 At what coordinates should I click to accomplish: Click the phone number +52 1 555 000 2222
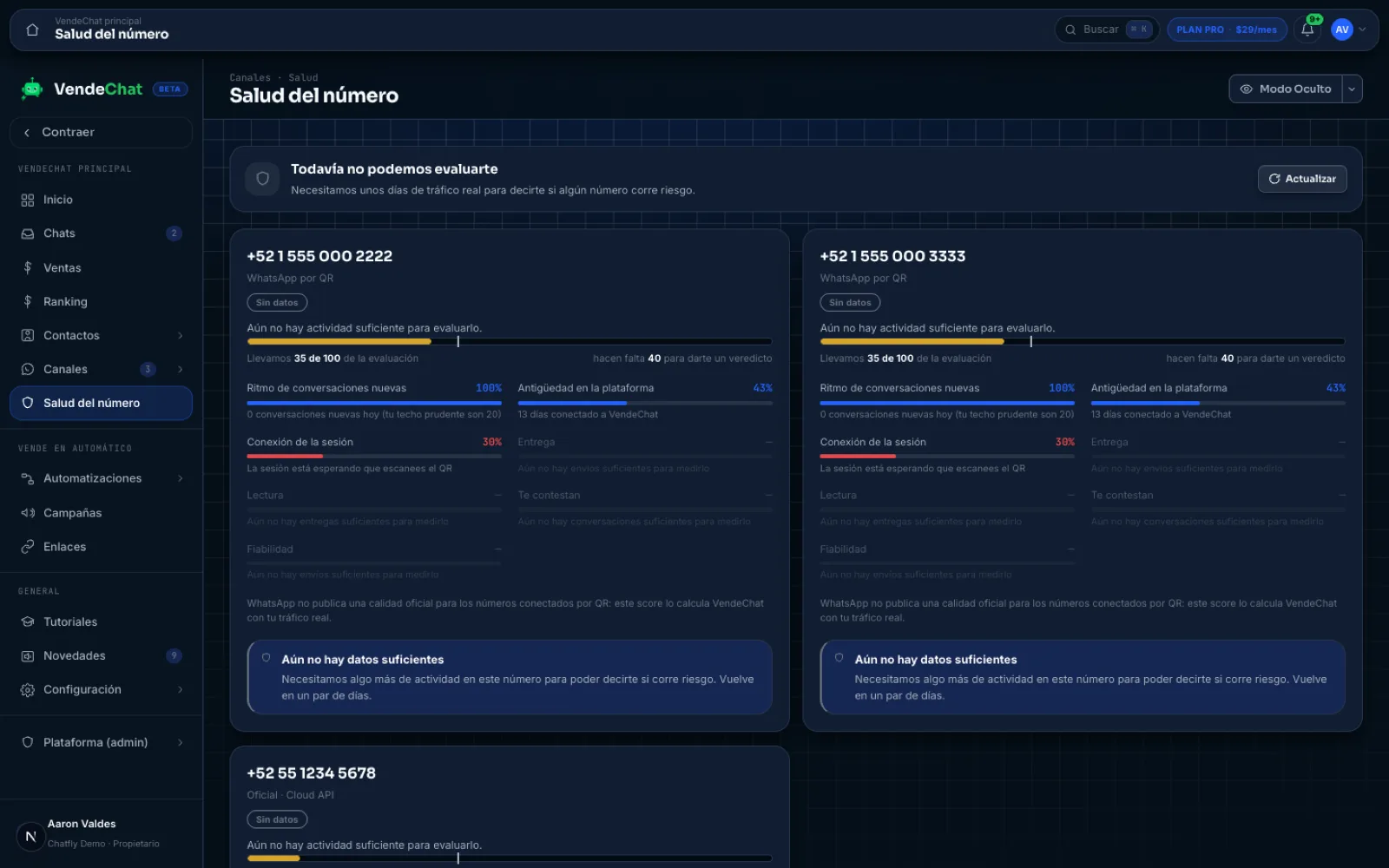319,256
